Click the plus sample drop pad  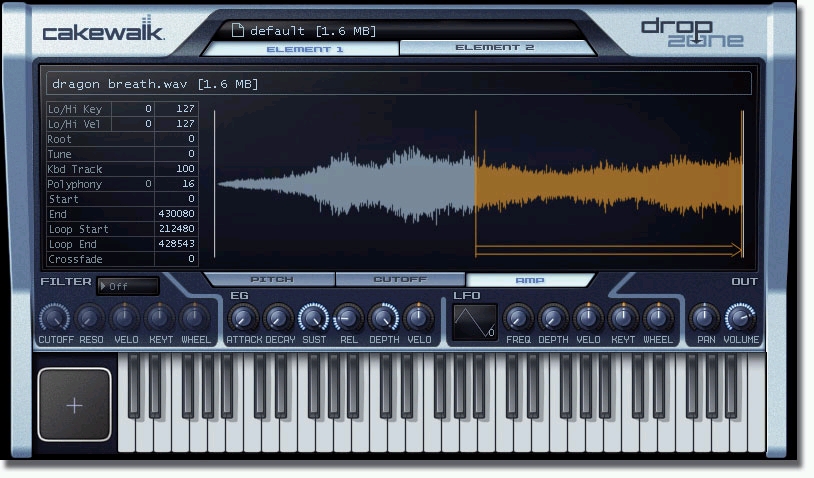coord(74,405)
